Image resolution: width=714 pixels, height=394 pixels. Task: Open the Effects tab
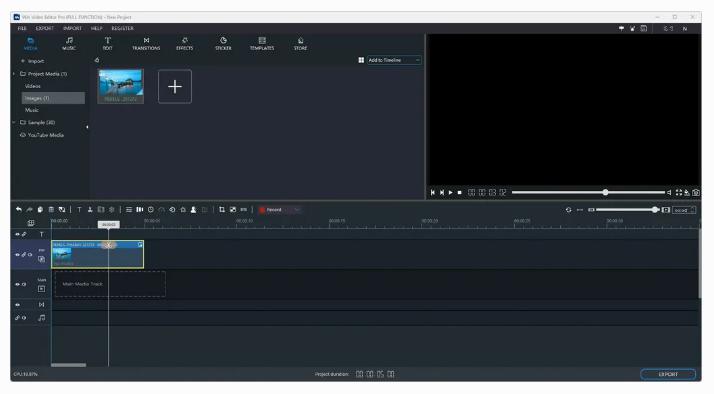[x=184, y=44]
